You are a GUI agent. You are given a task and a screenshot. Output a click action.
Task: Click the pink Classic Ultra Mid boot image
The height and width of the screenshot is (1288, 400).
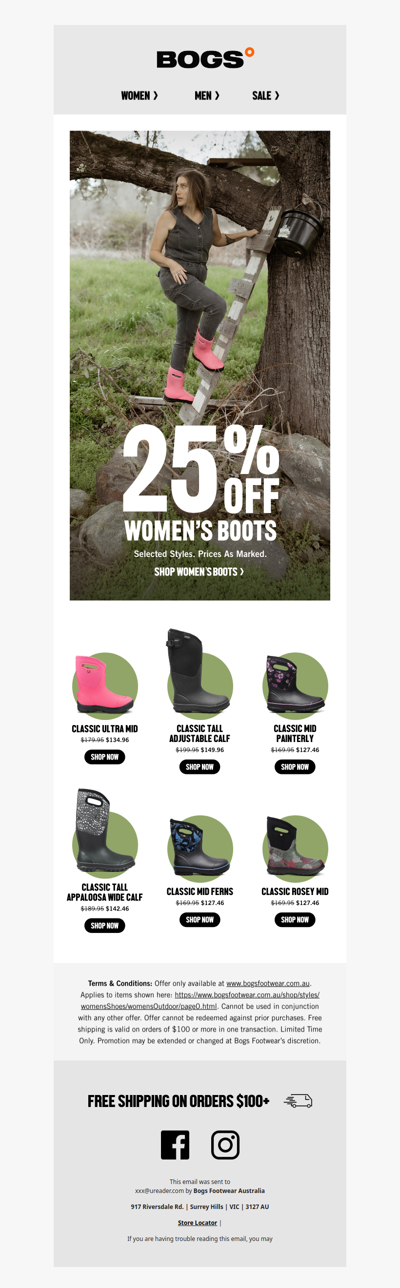click(104, 683)
